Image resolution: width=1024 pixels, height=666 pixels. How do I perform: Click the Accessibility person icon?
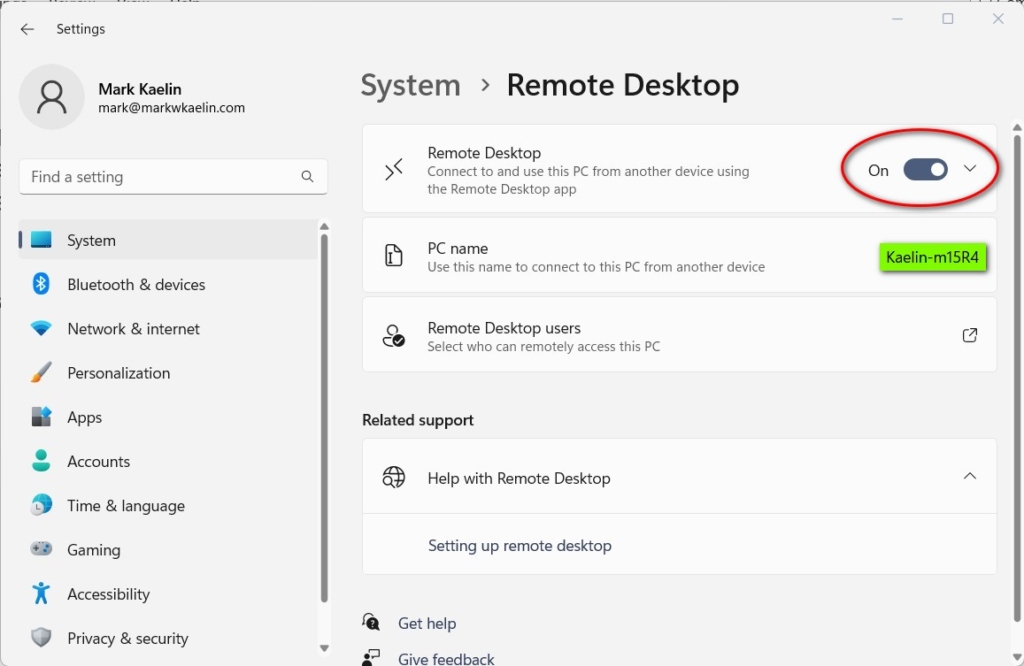coord(38,593)
